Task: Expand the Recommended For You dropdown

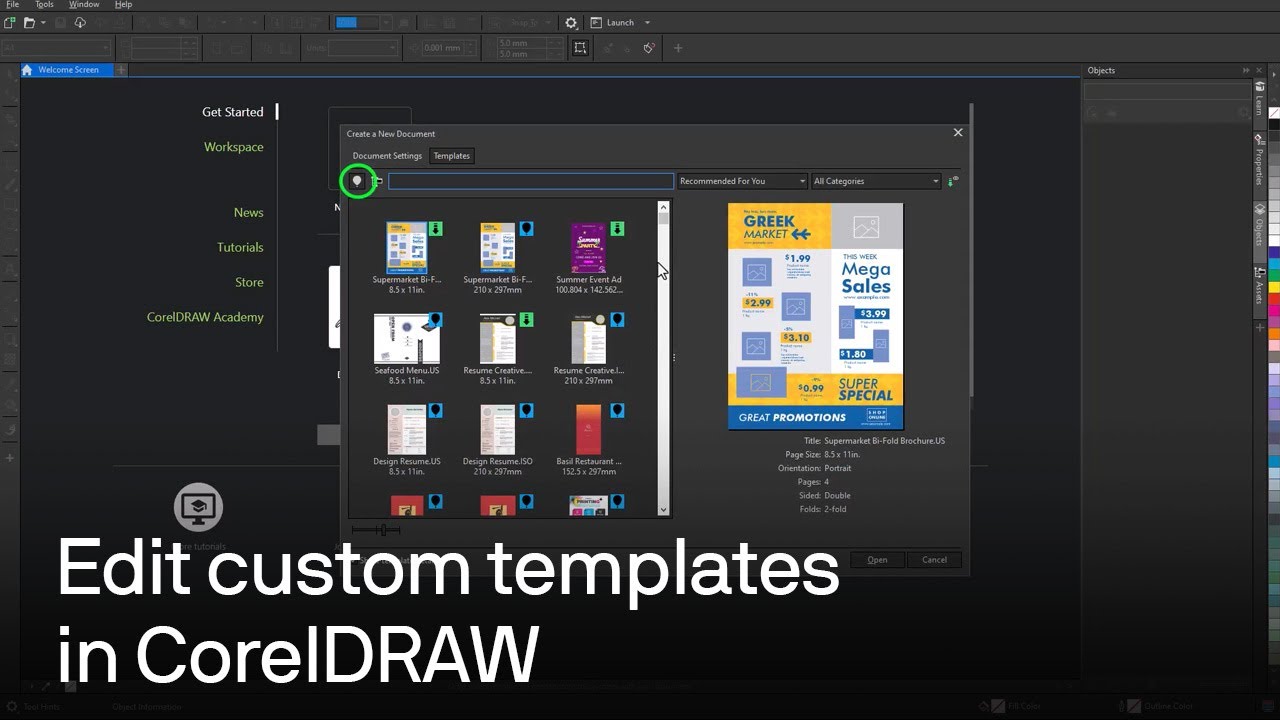Action: 802,181
